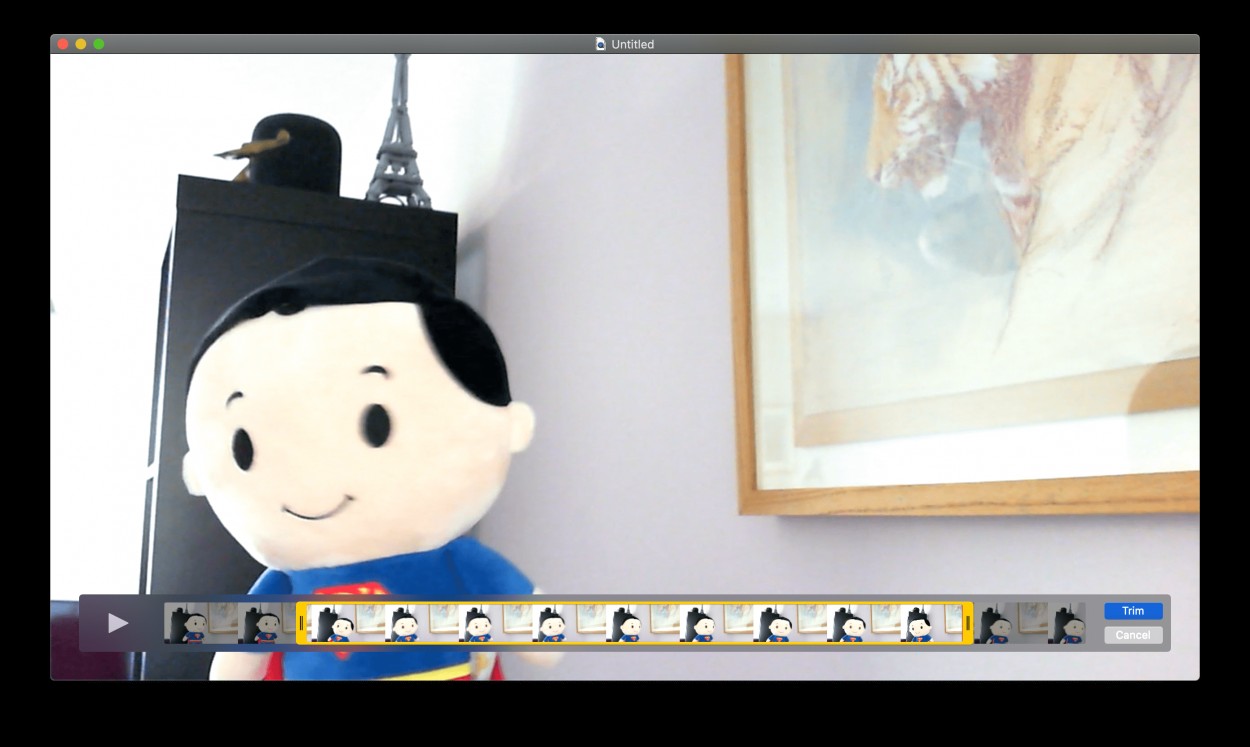The image size is (1250, 747).
Task: Click the Untitled window title text
Action: point(633,44)
